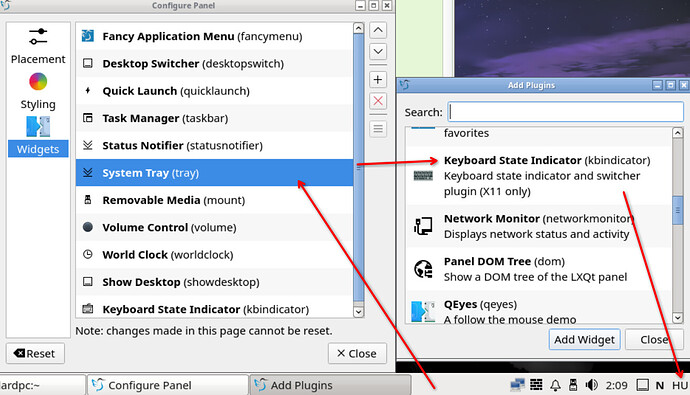Screen dimensions: 690x395
Task: Choose QEyes plugin entry
Action: point(539,307)
